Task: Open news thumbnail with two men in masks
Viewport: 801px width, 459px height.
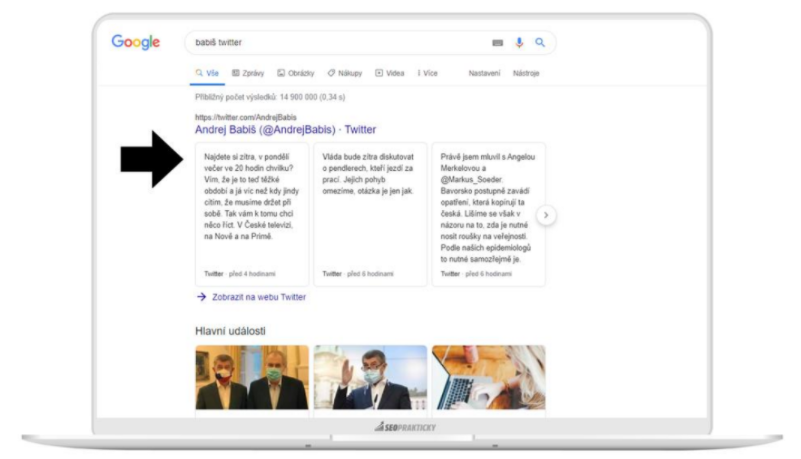Action: [x=252, y=377]
